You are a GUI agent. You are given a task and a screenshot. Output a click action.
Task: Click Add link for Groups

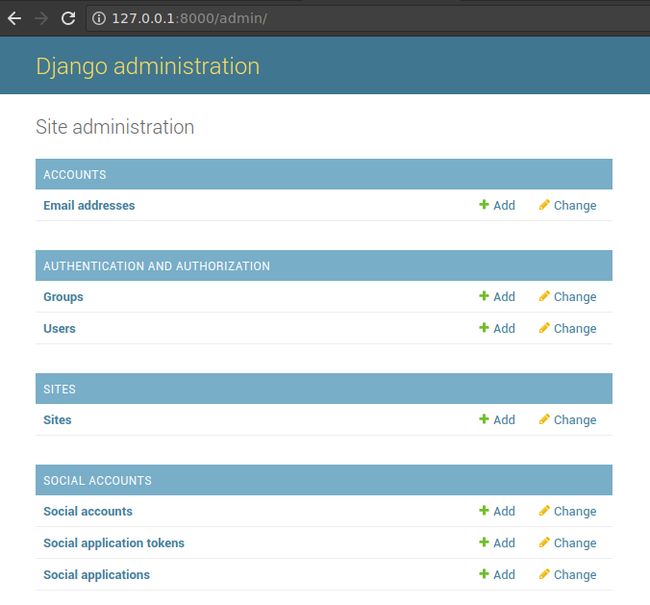[504, 296]
